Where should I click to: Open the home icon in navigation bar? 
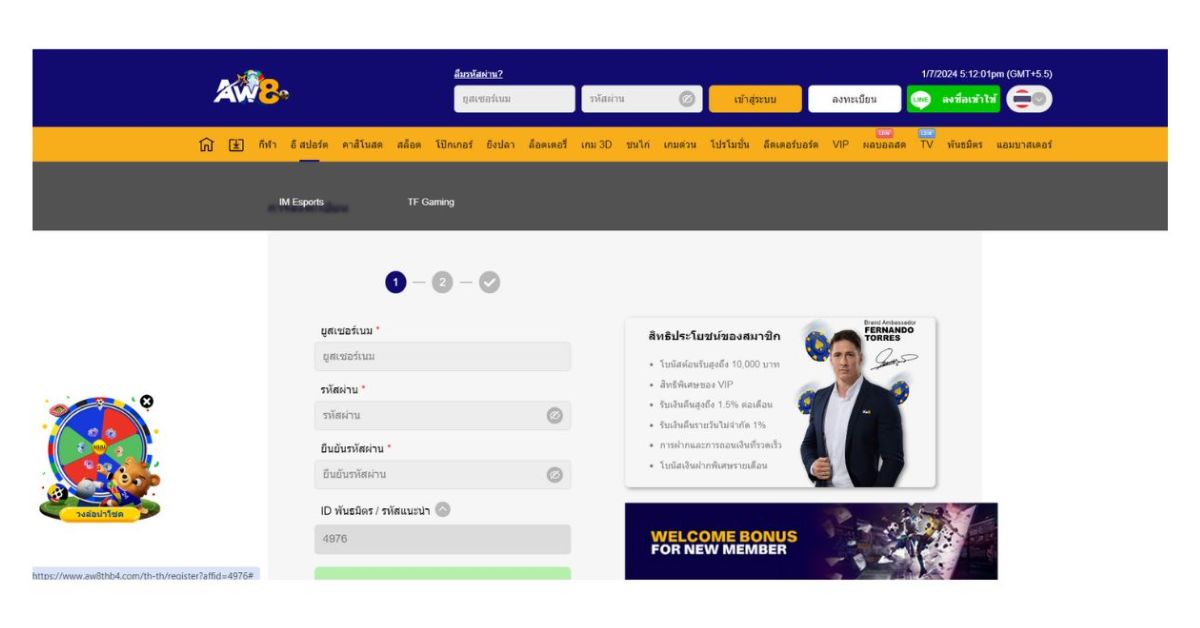[206, 145]
